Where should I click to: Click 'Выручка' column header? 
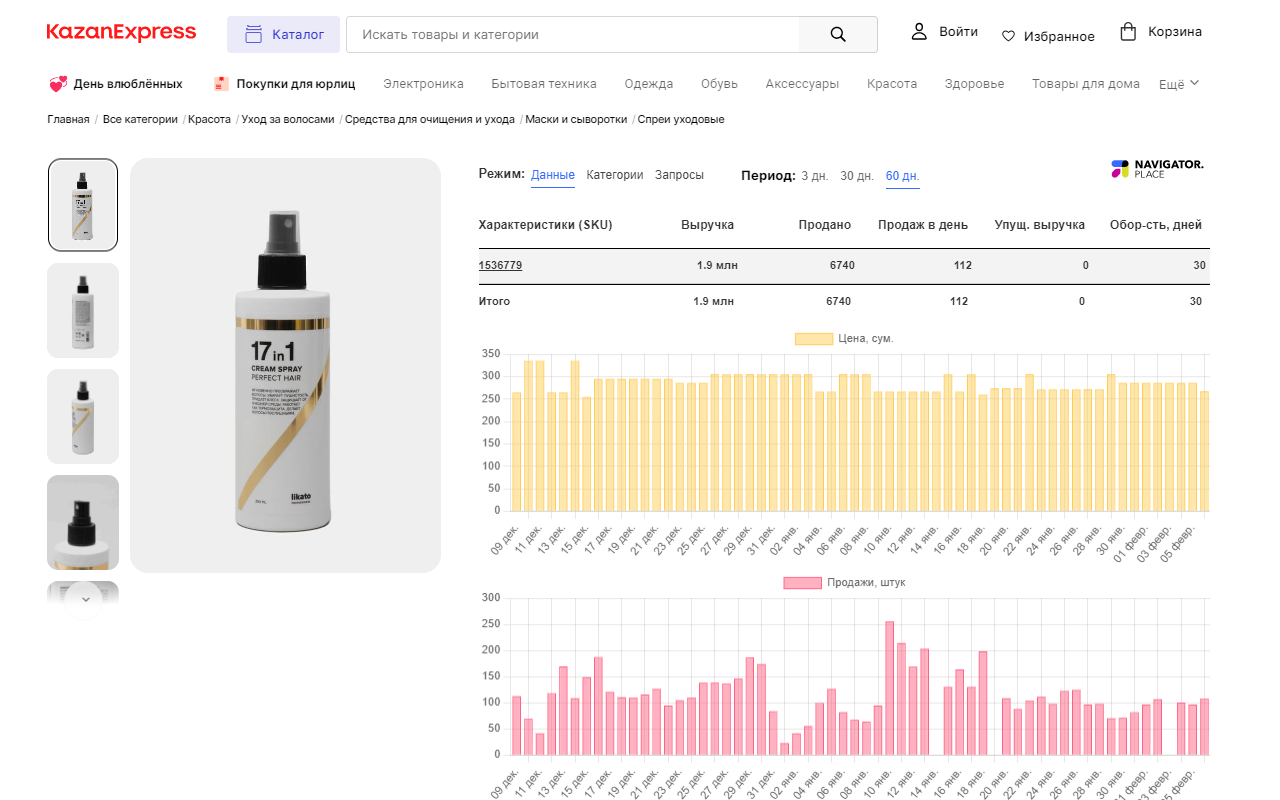tap(708, 225)
